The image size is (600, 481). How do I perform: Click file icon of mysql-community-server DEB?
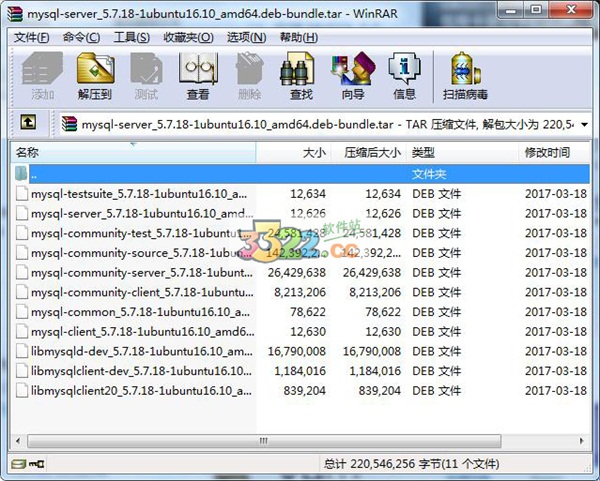(22, 272)
